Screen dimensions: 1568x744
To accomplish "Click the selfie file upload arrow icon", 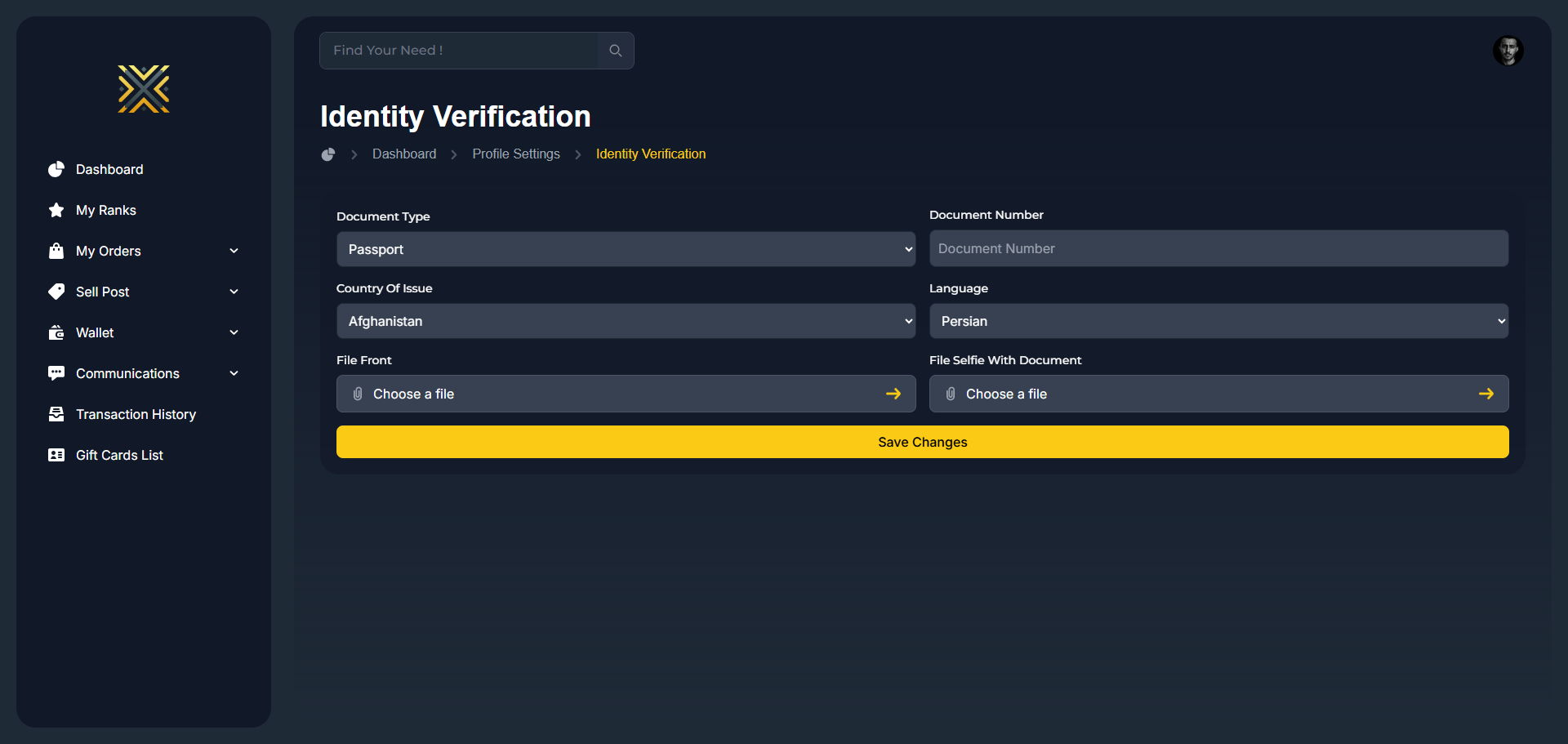I will 1486,394.
